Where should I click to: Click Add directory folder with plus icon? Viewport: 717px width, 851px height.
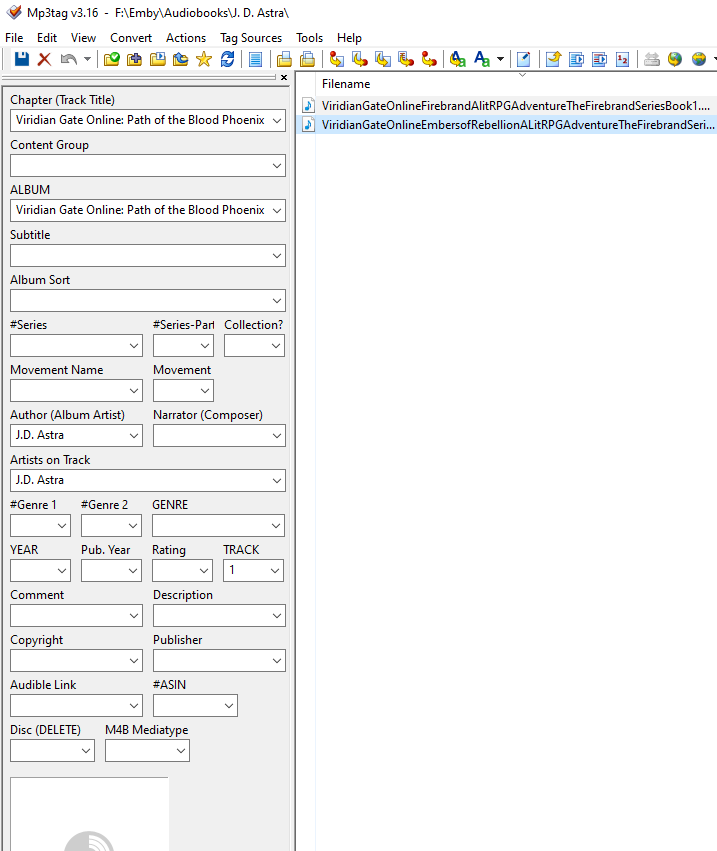point(134,59)
